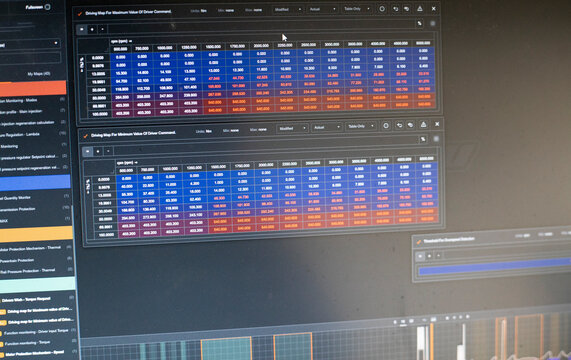Open 'Function monitoring - Torque' item
The width and height of the screenshot is (571, 360).
point(27,343)
